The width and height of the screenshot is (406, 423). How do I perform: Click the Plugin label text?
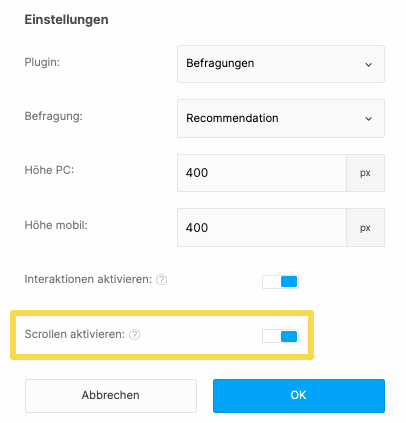point(42,62)
